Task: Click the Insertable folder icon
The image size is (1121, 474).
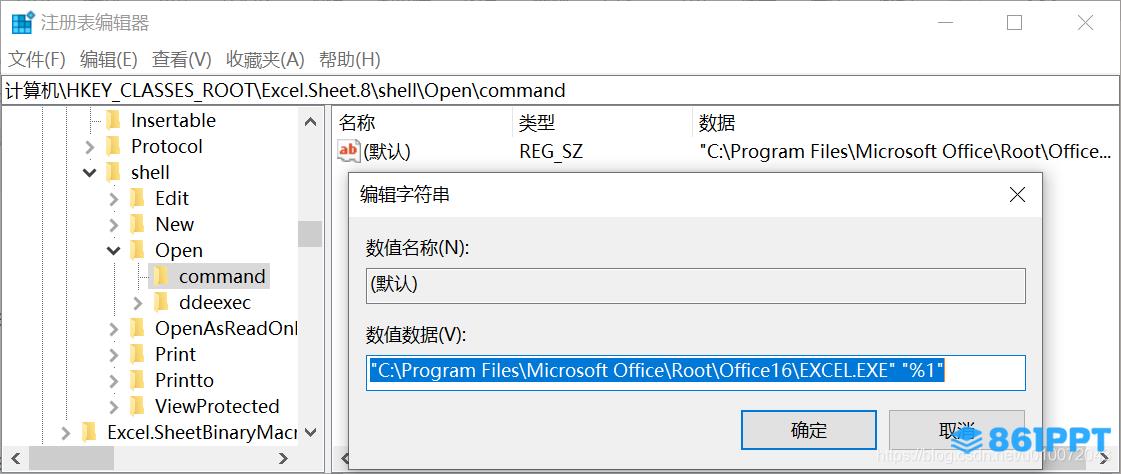Action: point(113,120)
